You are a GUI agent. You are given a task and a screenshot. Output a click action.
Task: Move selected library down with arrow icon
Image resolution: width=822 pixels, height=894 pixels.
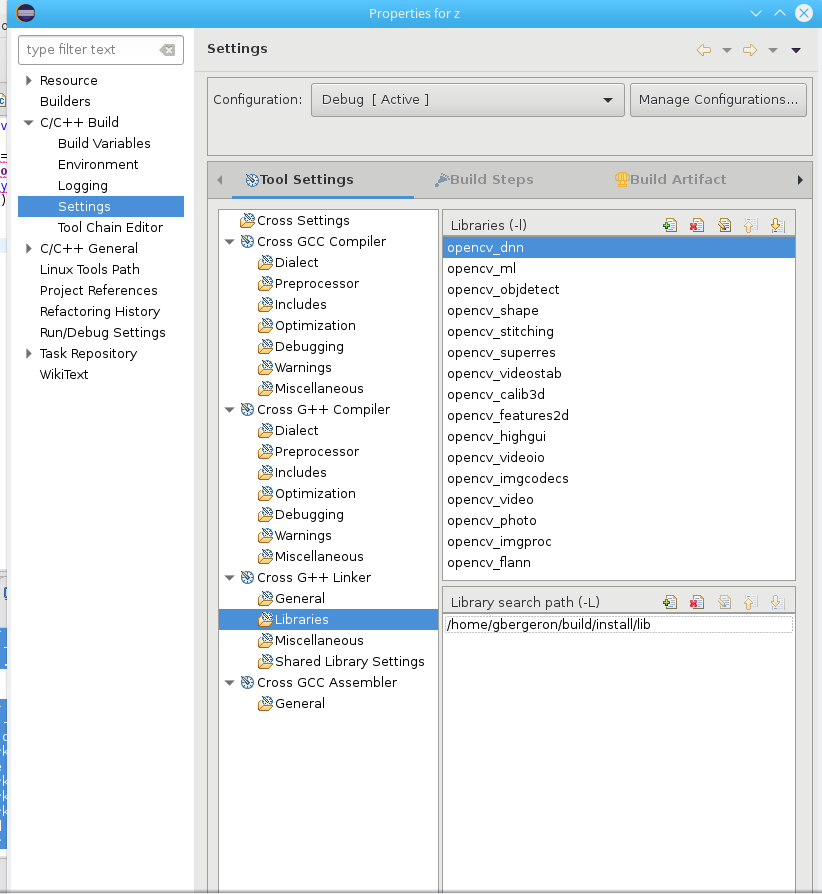point(777,226)
